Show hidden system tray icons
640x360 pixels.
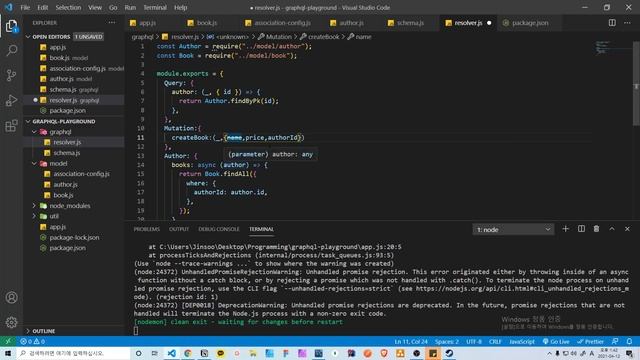point(549,353)
